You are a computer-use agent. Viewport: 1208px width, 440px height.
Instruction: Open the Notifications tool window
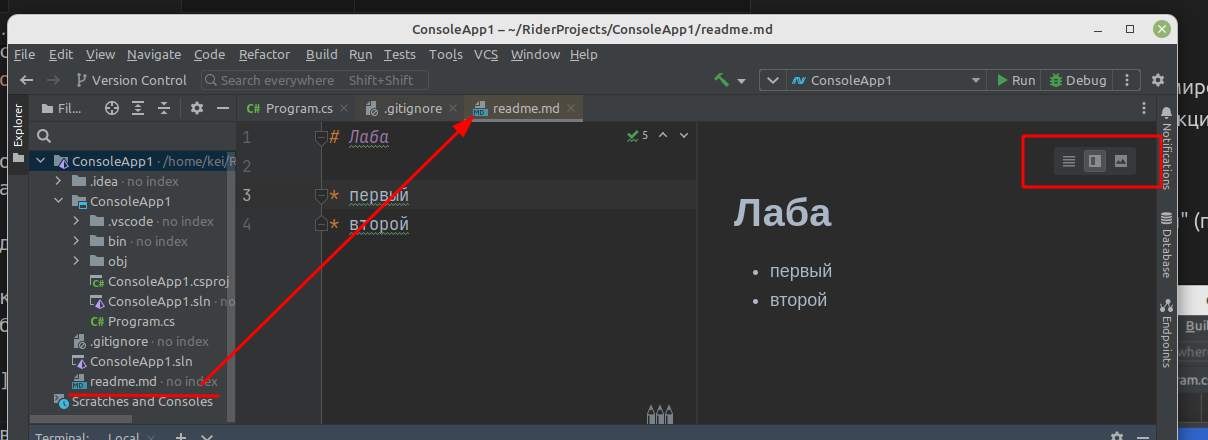tap(1166, 150)
